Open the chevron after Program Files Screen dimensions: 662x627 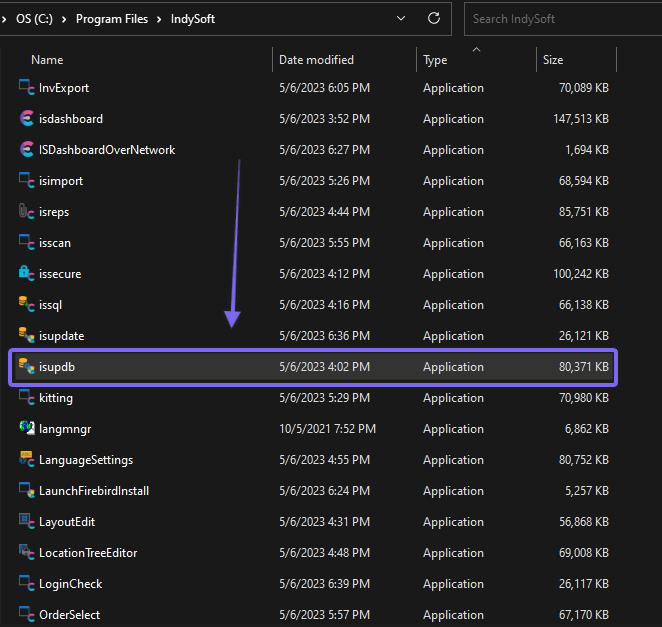tap(158, 19)
